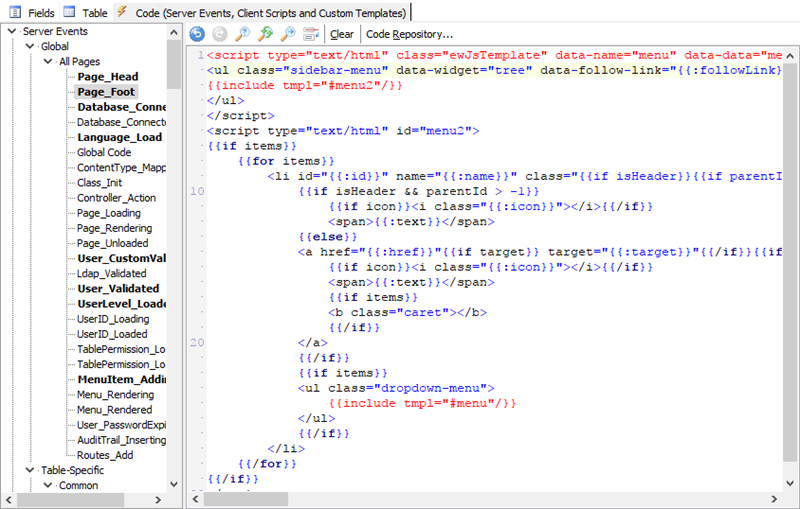
Task: Click code editor scroll down arrow
Action: pyautogui.click(x=790, y=483)
